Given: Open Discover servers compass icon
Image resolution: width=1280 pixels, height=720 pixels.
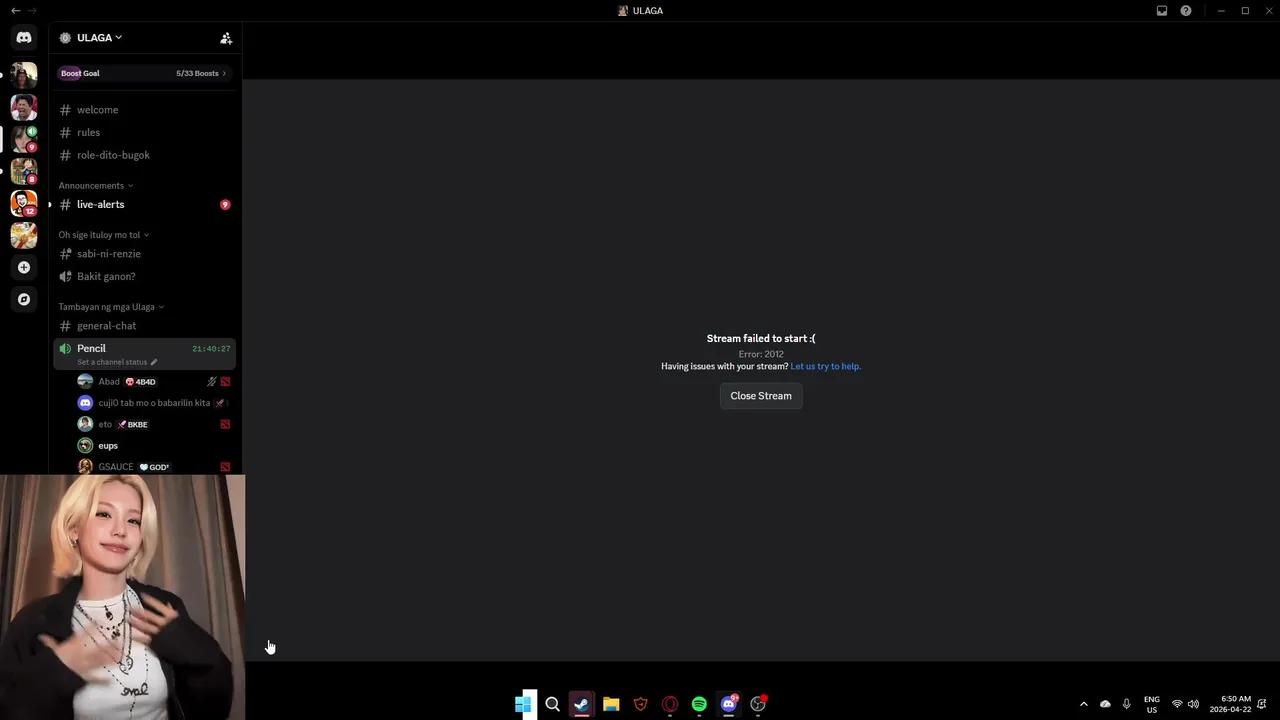Looking at the screenshot, I should click(x=24, y=299).
